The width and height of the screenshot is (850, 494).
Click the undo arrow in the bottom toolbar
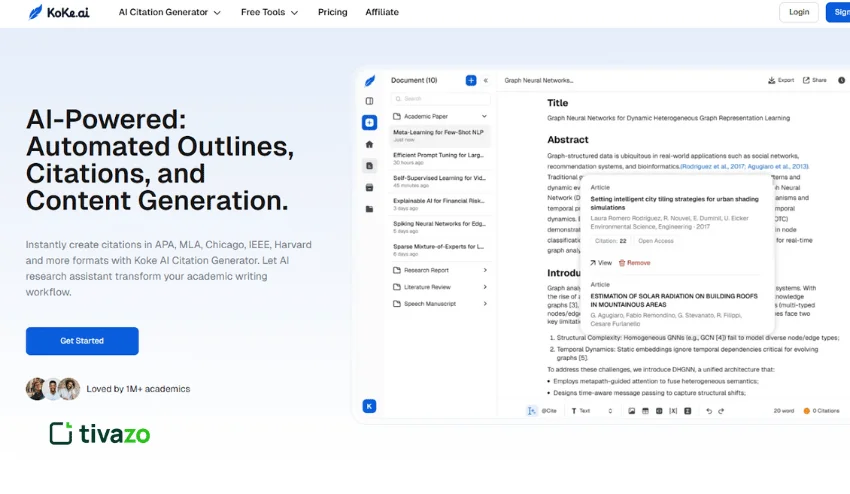pyautogui.click(x=708, y=411)
